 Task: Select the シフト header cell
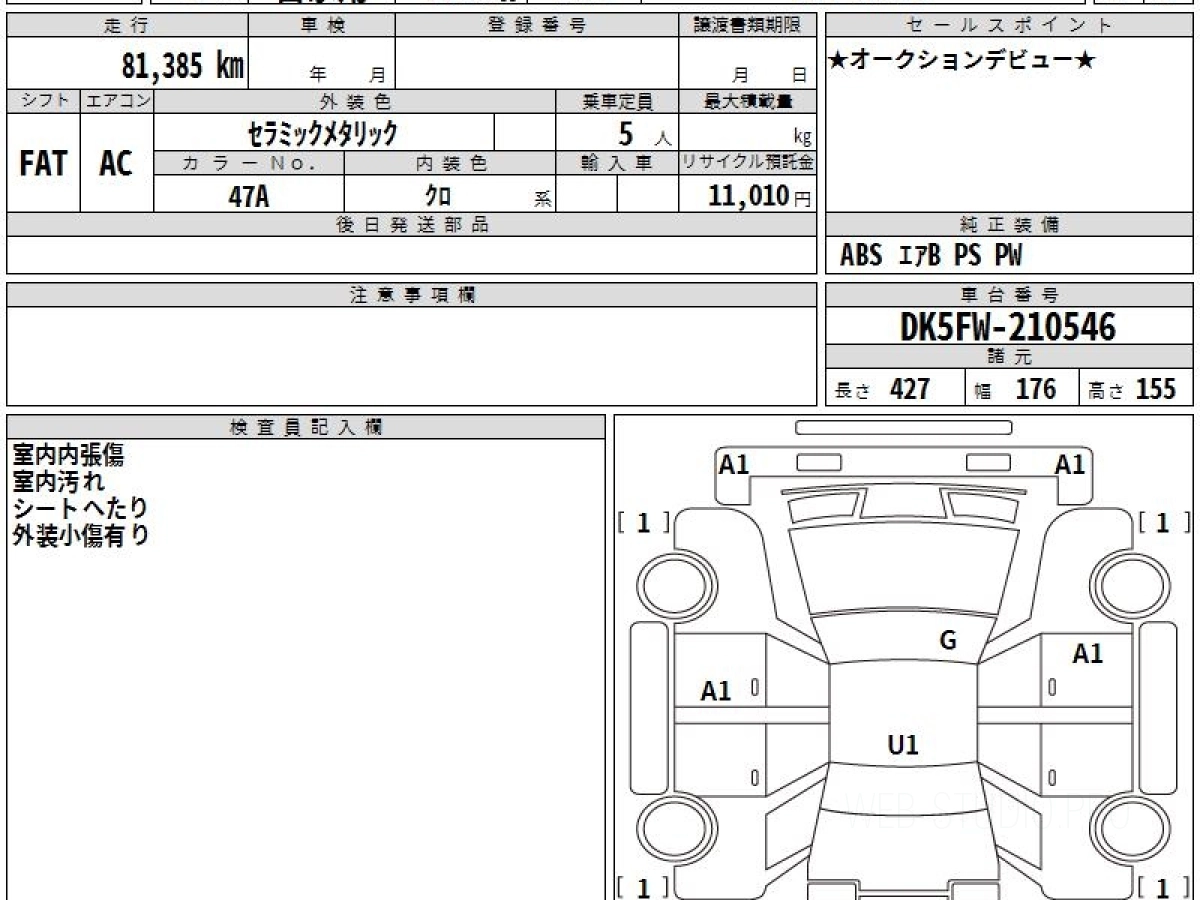pyautogui.click(x=43, y=101)
